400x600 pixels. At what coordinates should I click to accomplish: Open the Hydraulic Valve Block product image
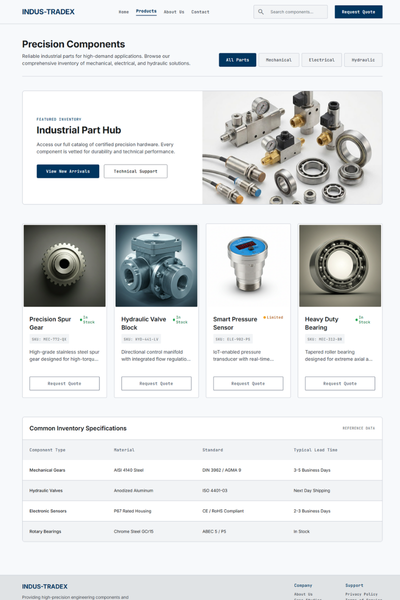(x=156, y=266)
